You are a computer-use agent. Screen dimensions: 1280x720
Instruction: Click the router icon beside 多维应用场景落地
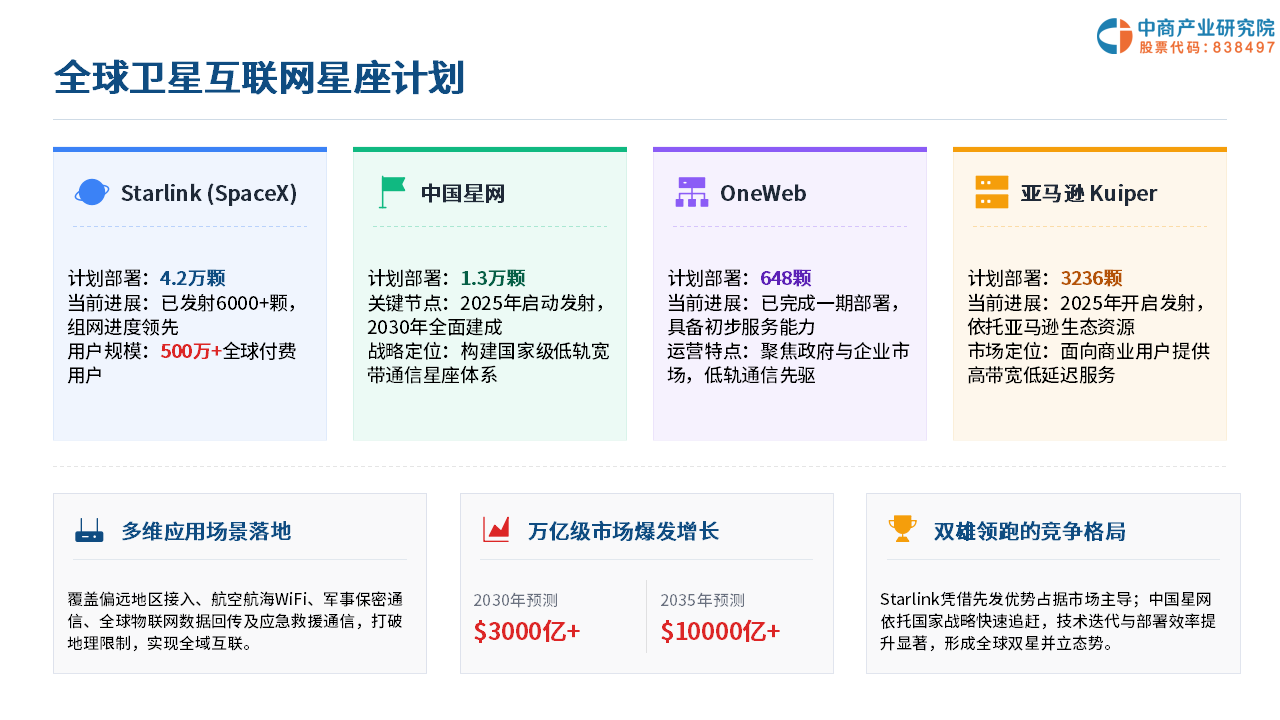[89, 530]
